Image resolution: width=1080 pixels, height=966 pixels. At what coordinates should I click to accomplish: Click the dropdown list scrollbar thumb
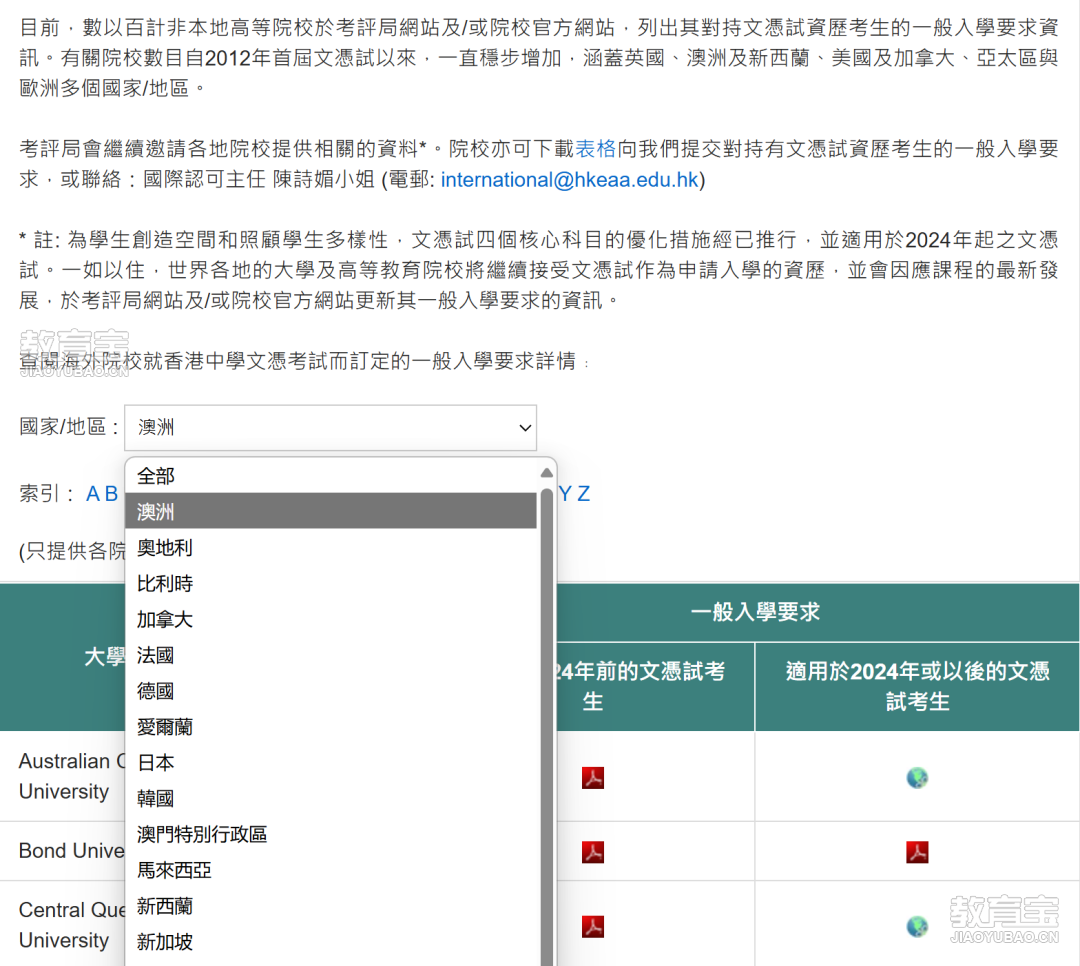click(547, 727)
